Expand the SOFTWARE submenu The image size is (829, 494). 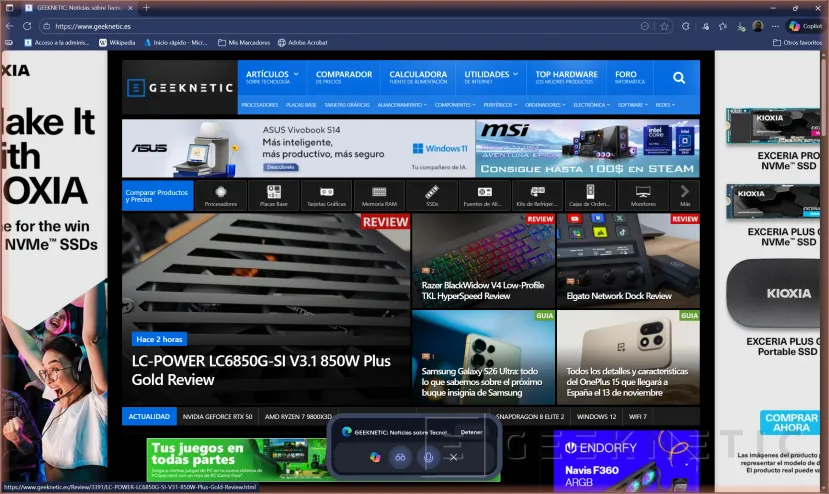tap(633, 105)
